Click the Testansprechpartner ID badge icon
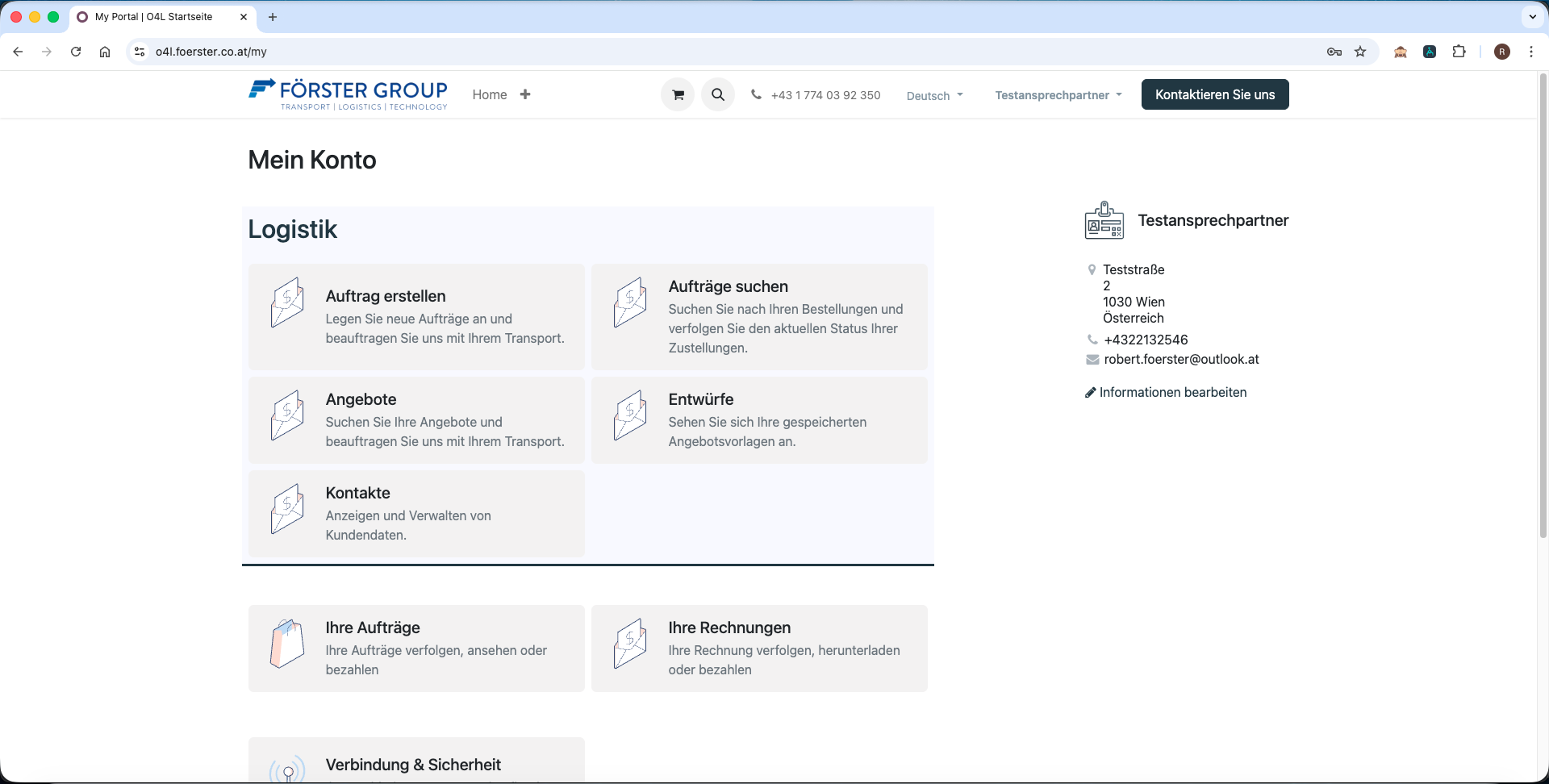1549x784 pixels. [x=1104, y=220]
